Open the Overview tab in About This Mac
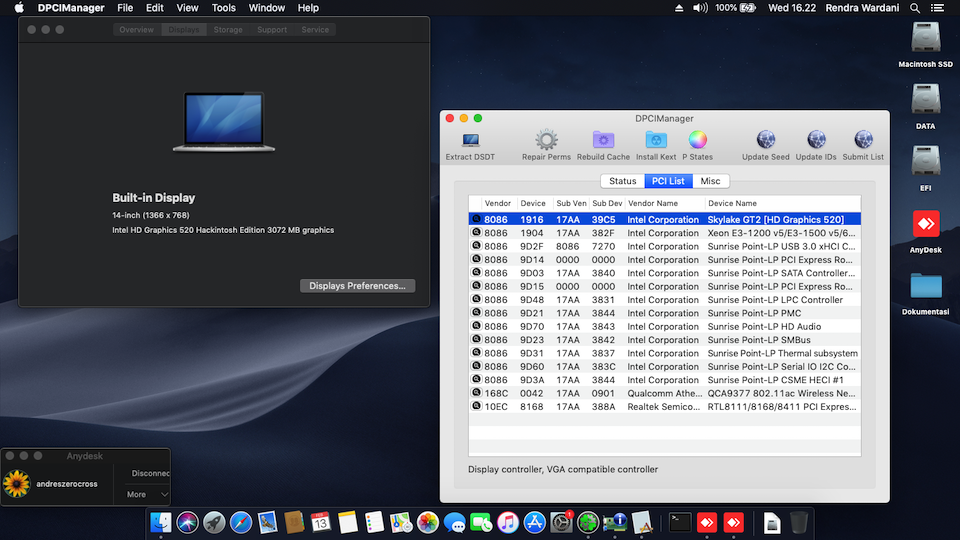 tap(137, 29)
